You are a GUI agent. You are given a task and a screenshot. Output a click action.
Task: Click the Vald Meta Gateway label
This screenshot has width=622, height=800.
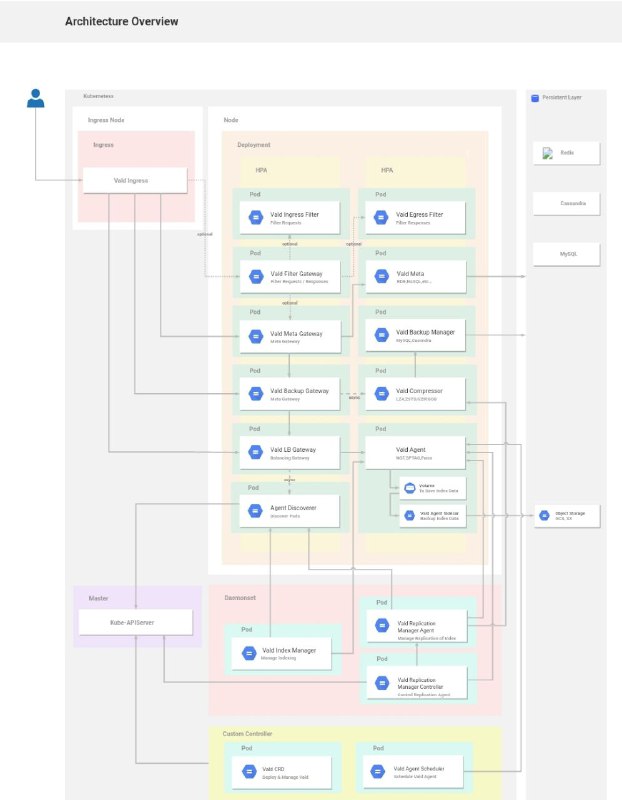click(296, 334)
